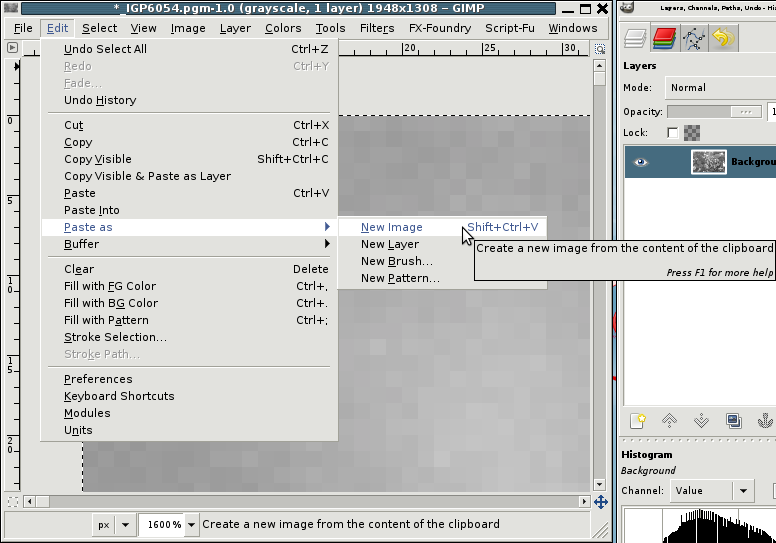Open the layer Mode dropdown set to Normal

pyautogui.click(x=721, y=88)
